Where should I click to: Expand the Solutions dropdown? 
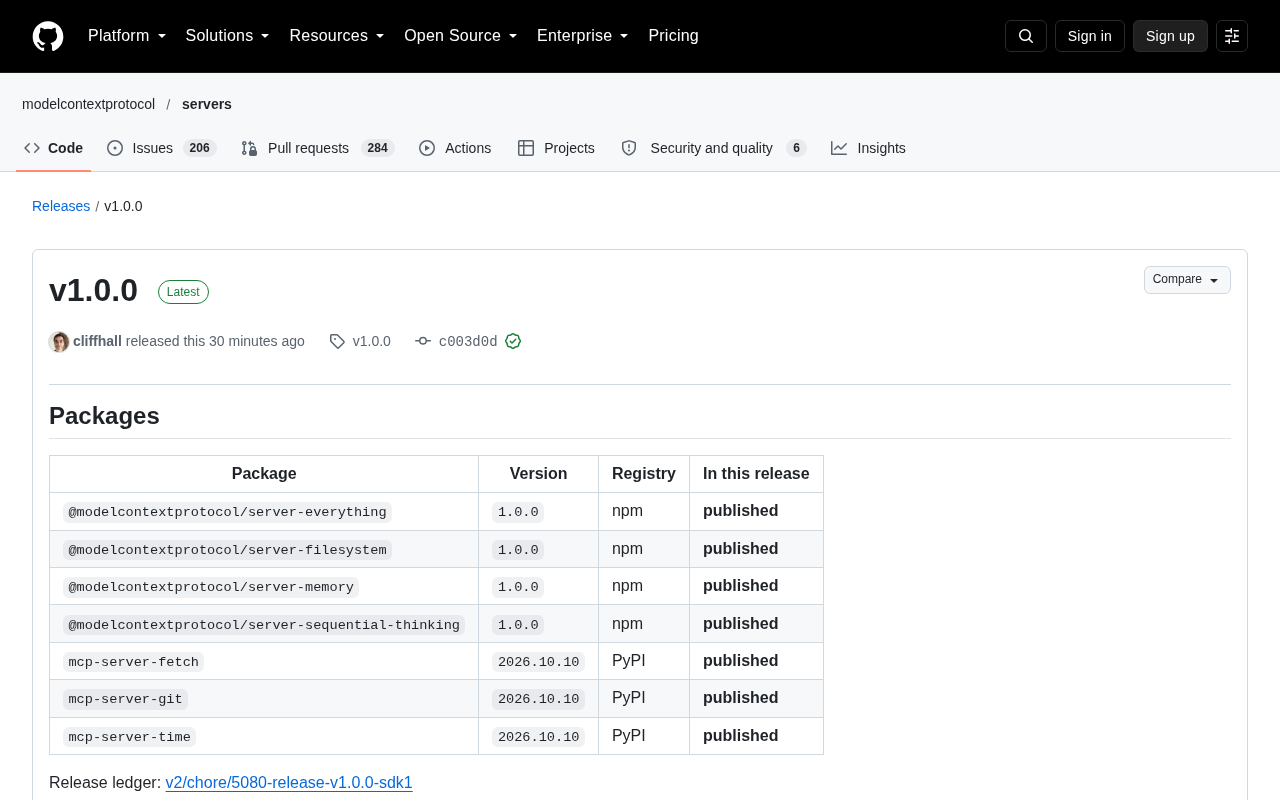[x=228, y=36]
